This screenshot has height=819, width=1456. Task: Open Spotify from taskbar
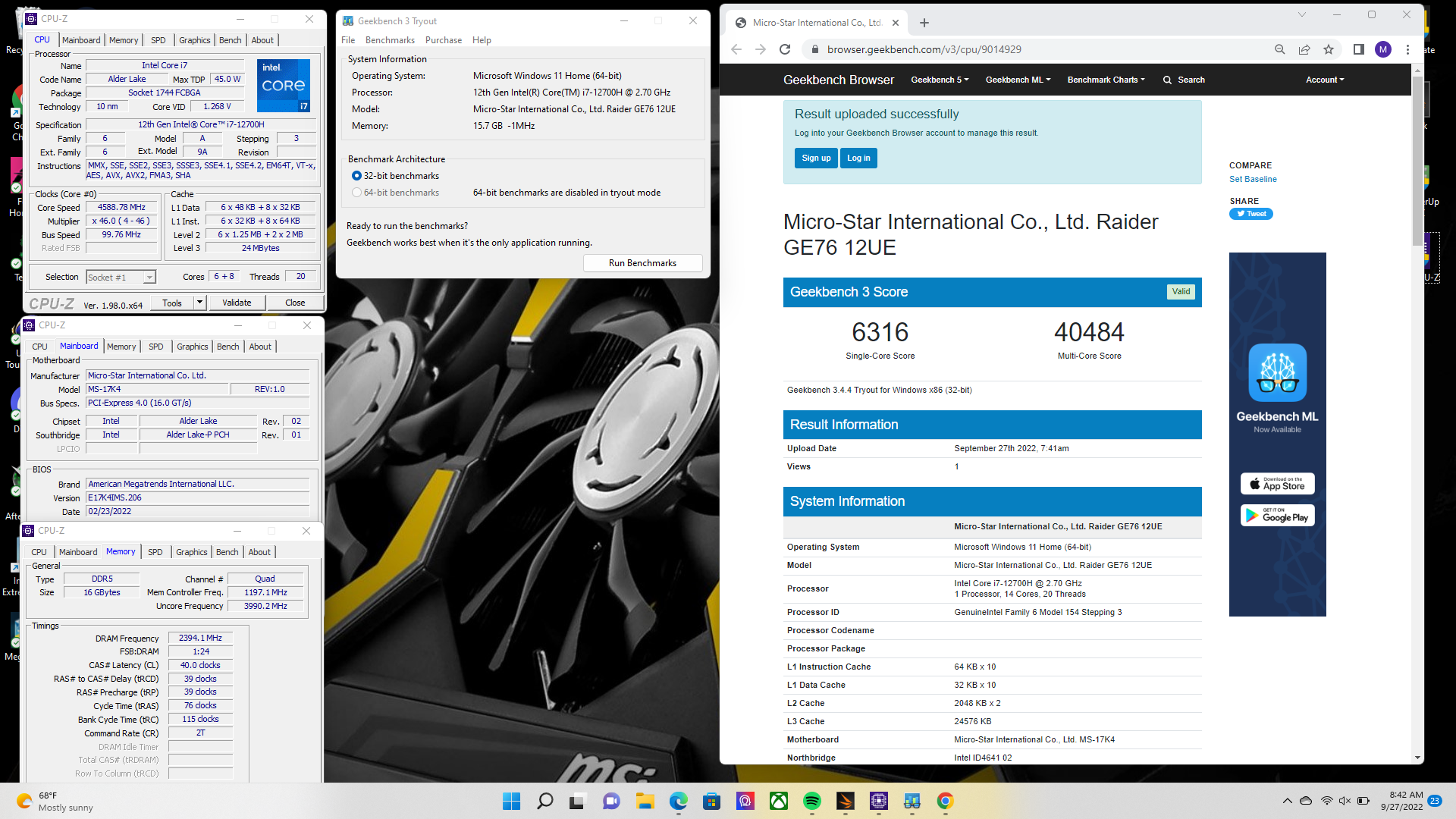click(812, 801)
